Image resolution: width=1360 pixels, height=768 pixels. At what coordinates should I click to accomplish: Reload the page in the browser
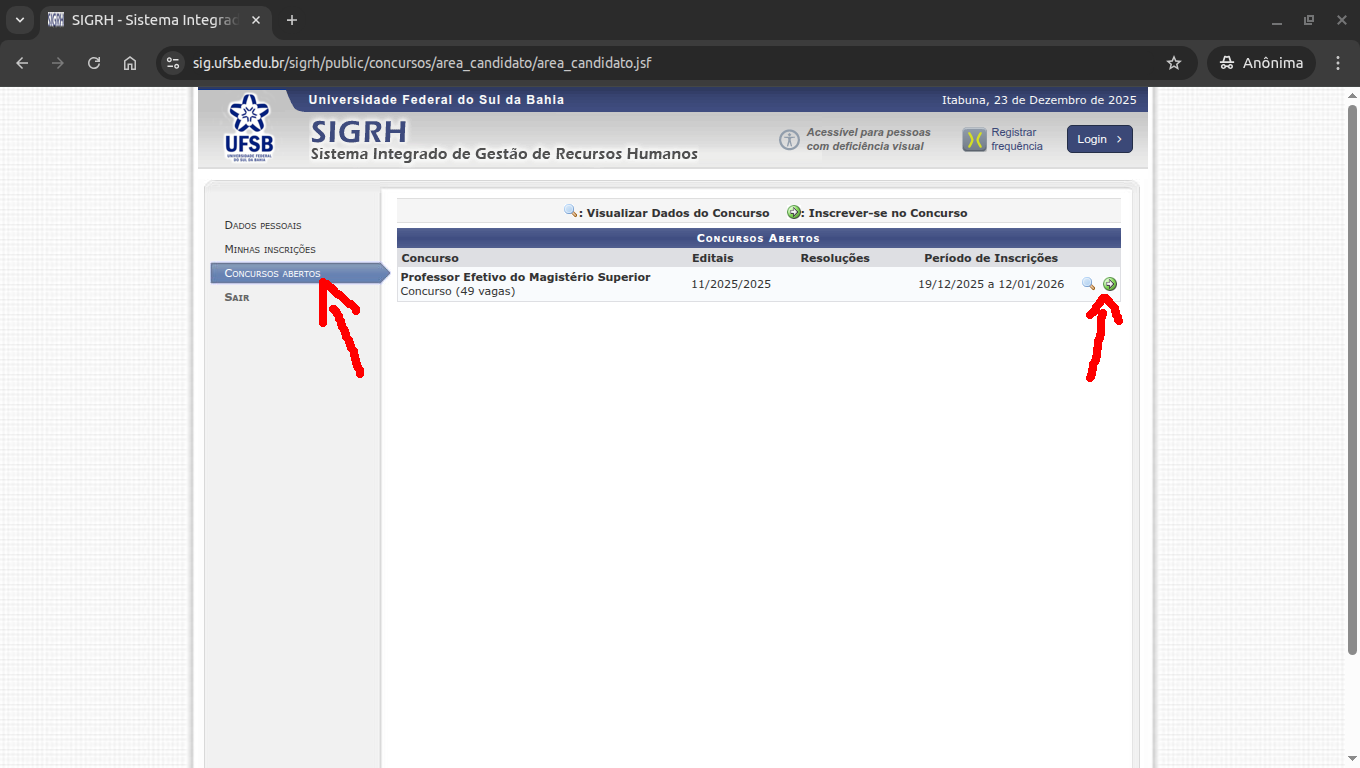pos(94,63)
